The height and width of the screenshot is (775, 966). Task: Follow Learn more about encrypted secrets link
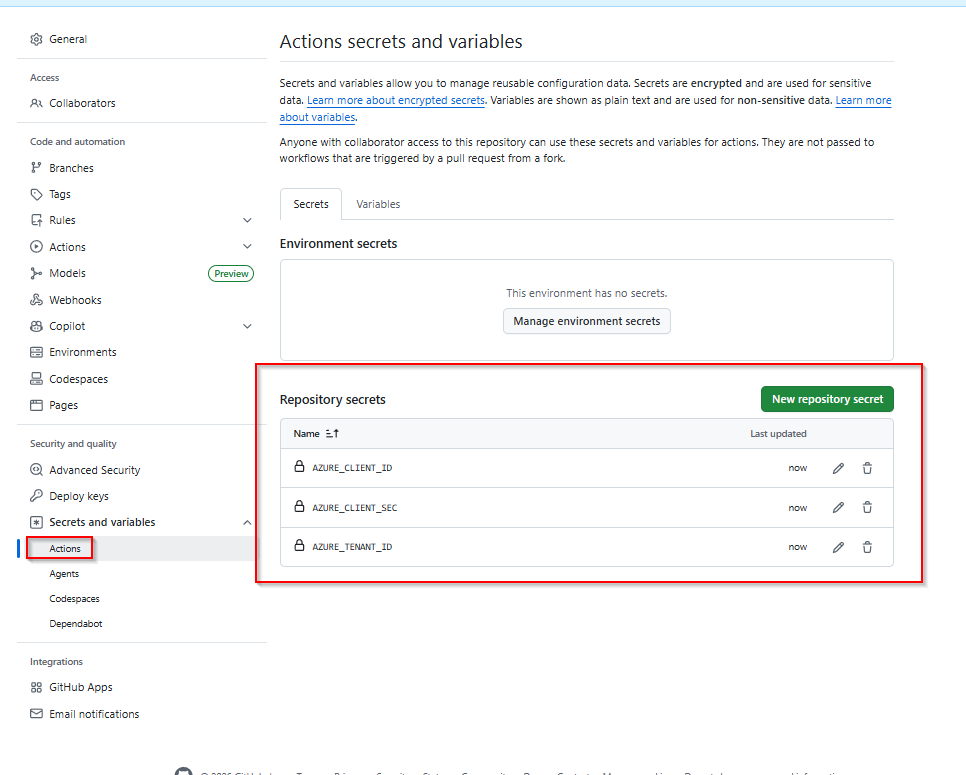(x=396, y=100)
